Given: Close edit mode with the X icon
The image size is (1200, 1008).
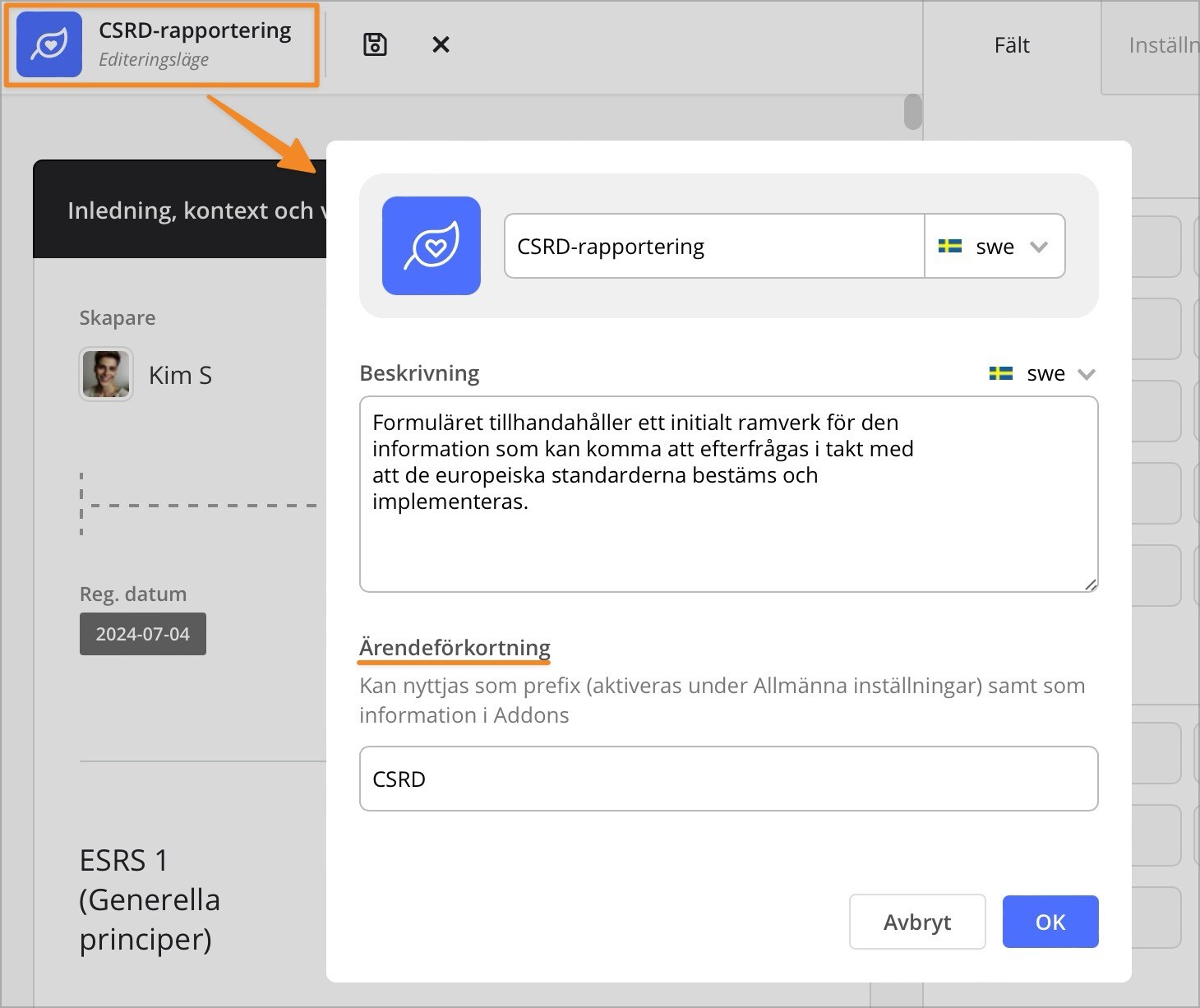Looking at the screenshot, I should [x=441, y=44].
